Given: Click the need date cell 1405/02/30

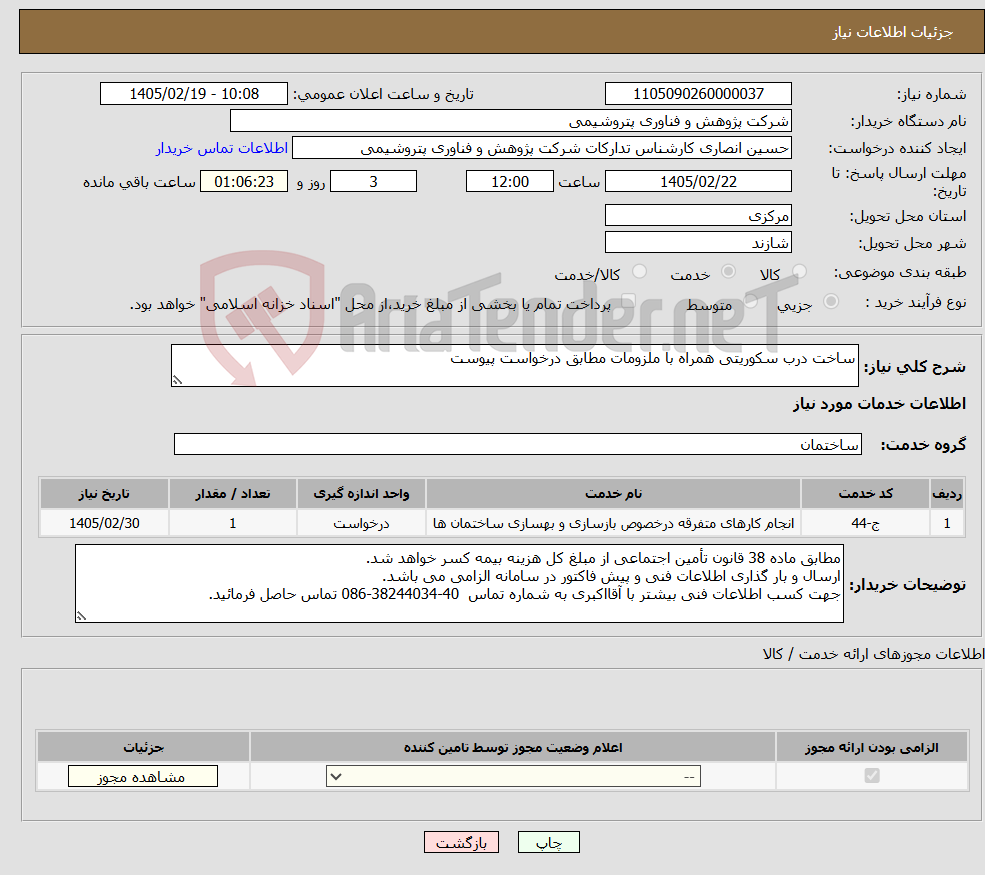Looking at the screenshot, I should click(104, 523).
